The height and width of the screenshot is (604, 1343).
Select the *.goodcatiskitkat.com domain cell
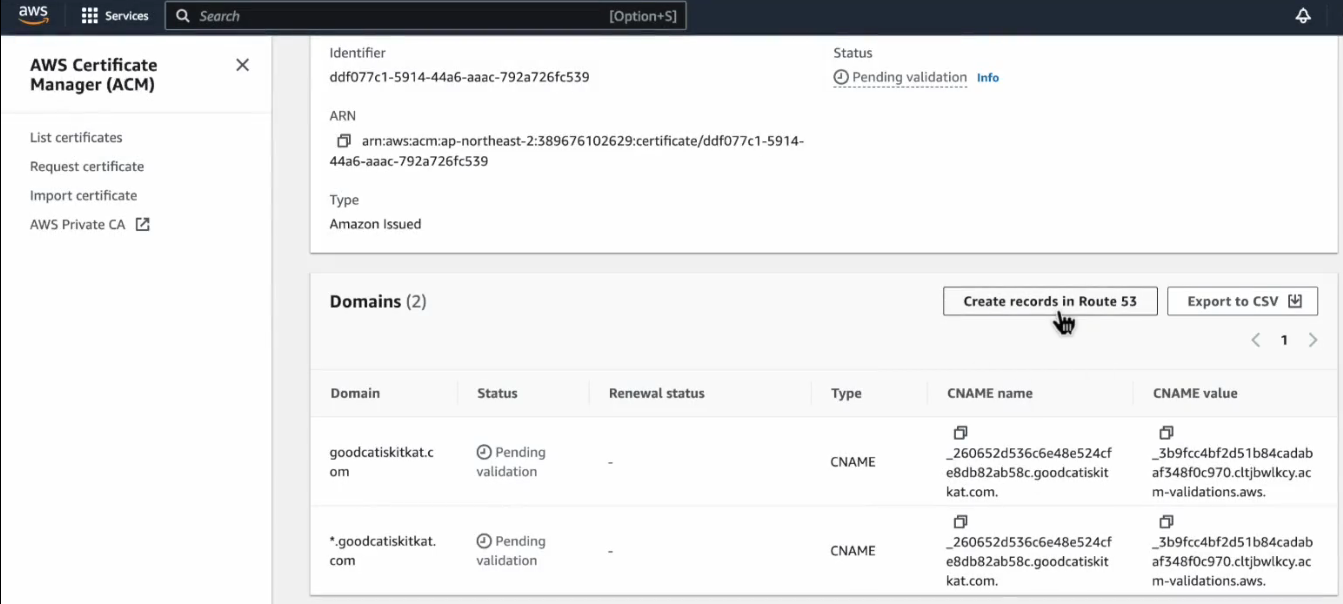coord(383,551)
